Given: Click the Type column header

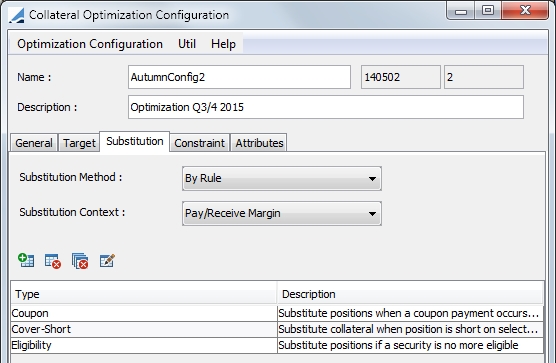Looking at the screenshot, I should tap(144, 294).
